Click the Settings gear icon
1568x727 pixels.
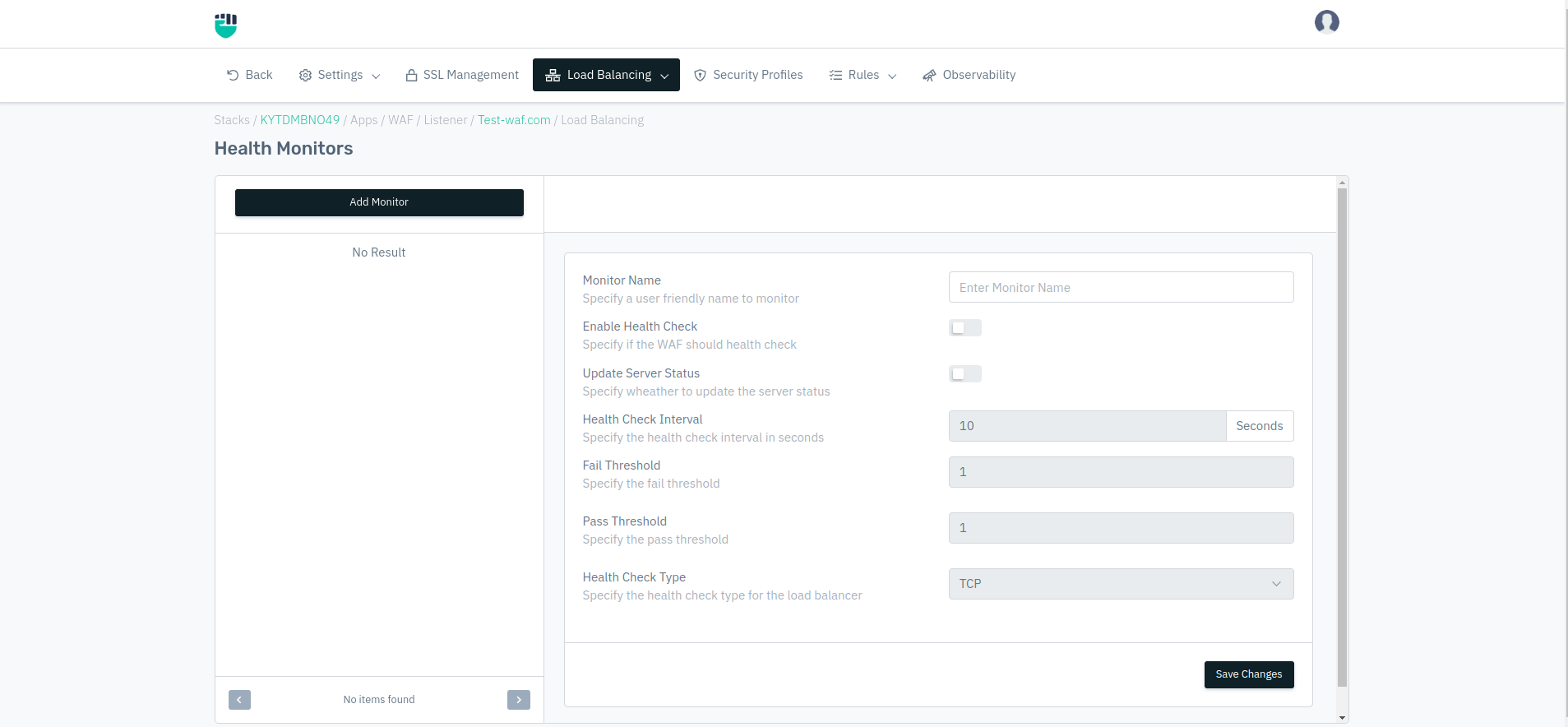point(305,75)
